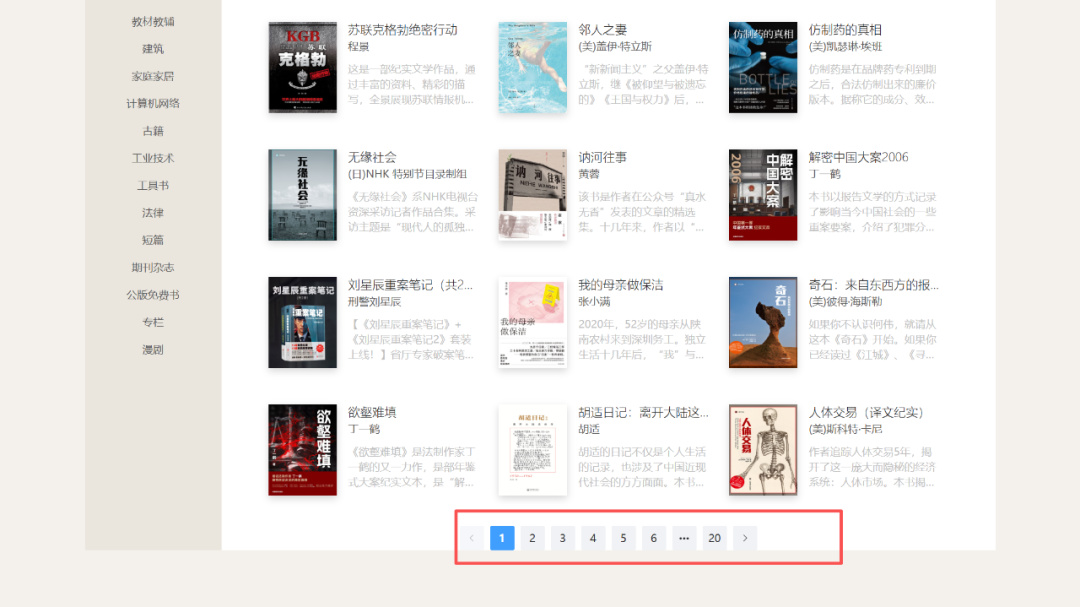The image size is (1080, 607).
Task: Open the 欲壑难填 book cover
Action: pyautogui.click(x=302, y=450)
